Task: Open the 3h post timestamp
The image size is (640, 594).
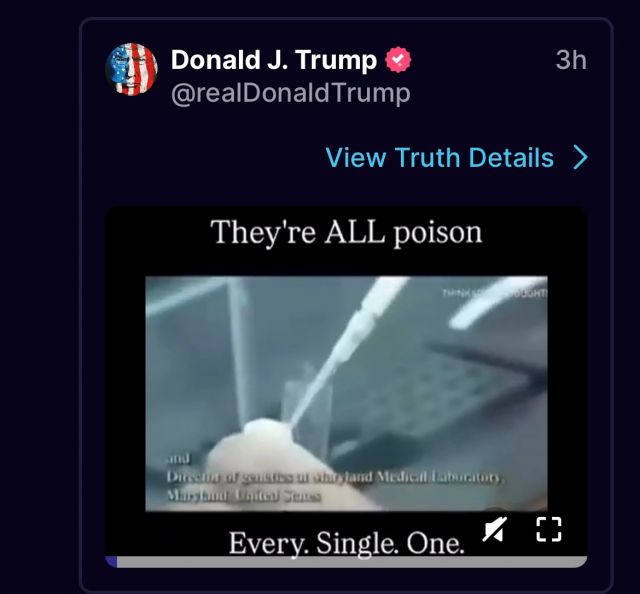Action: pos(571,60)
